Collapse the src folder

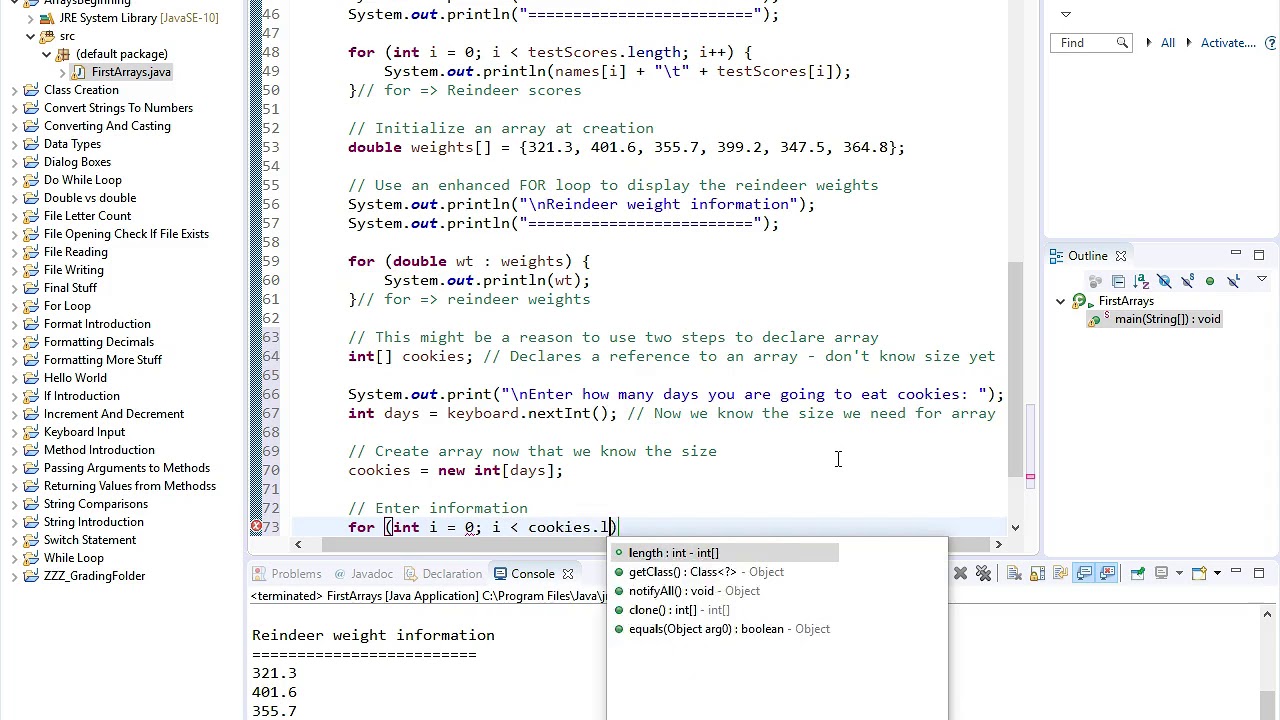click(32, 36)
